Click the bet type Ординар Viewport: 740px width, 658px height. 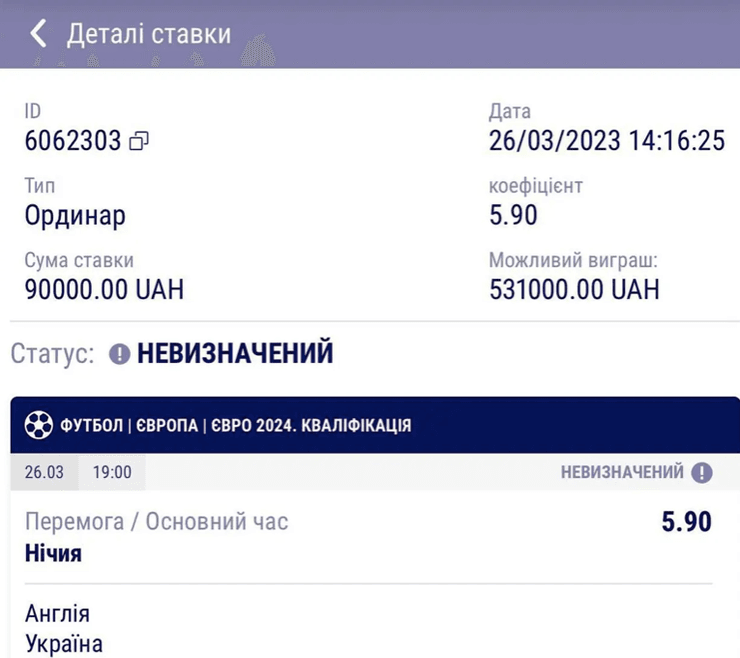[75, 215]
